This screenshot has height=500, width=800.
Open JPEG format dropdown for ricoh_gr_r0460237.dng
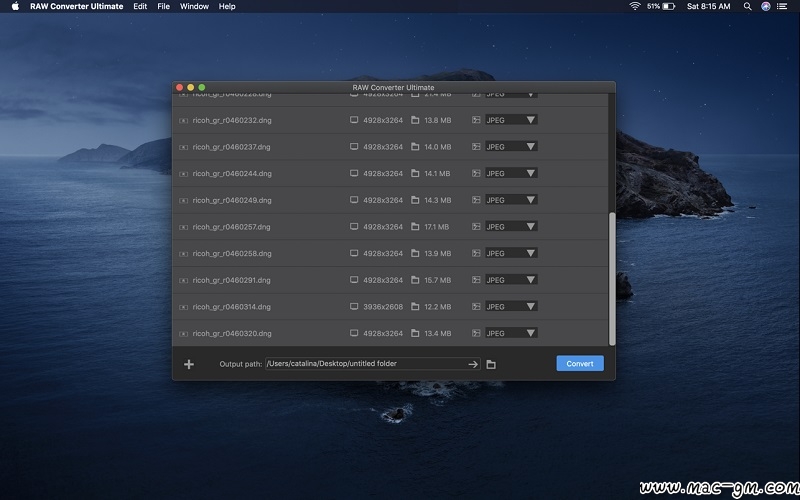pyautogui.click(x=511, y=146)
